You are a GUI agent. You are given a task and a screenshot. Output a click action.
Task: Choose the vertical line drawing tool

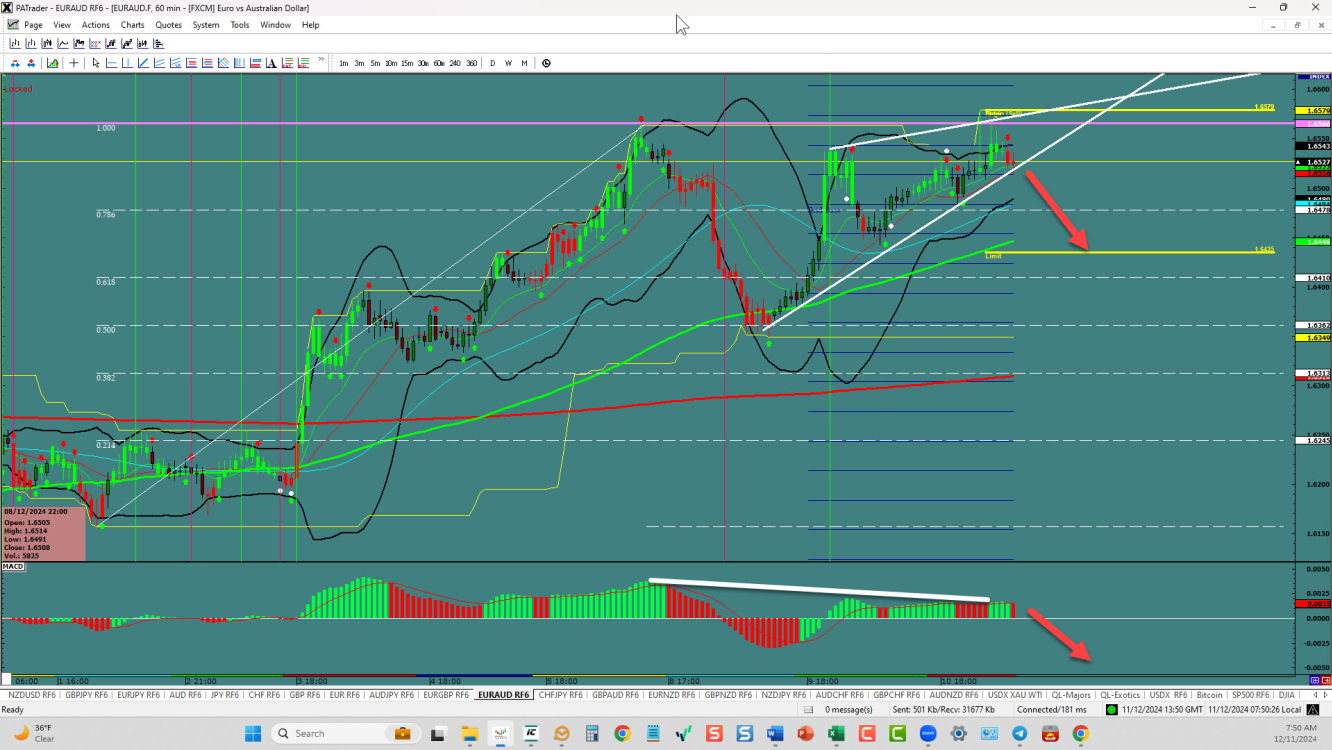(127, 63)
